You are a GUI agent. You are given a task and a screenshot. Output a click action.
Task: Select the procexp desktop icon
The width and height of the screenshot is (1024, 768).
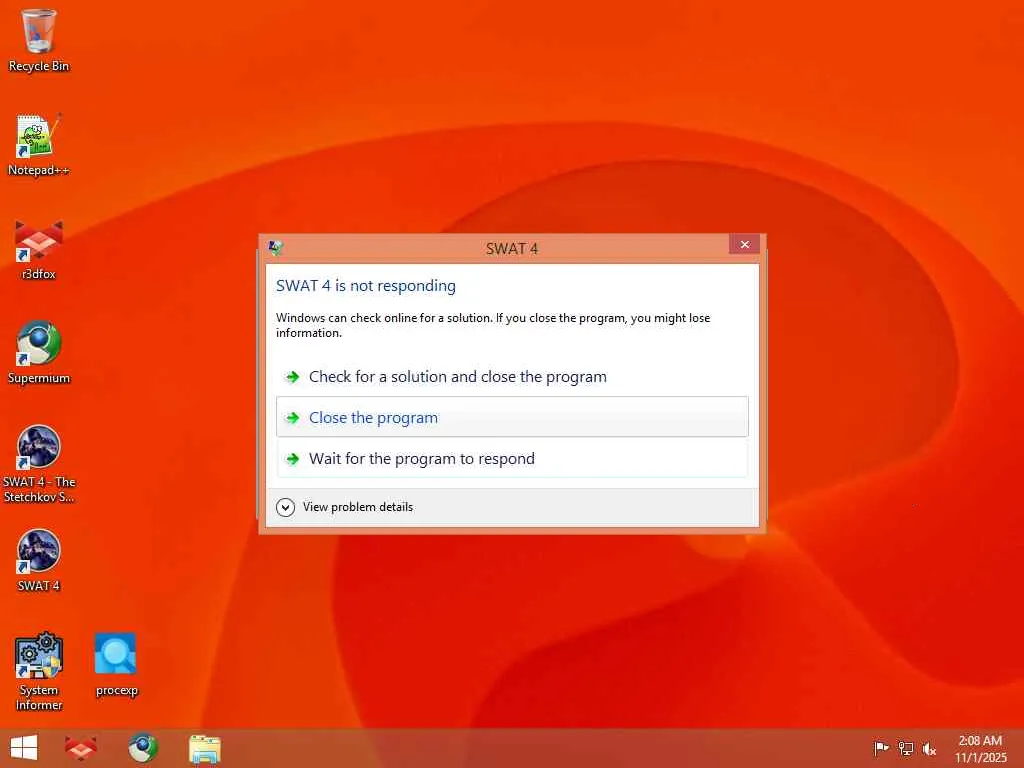point(116,665)
